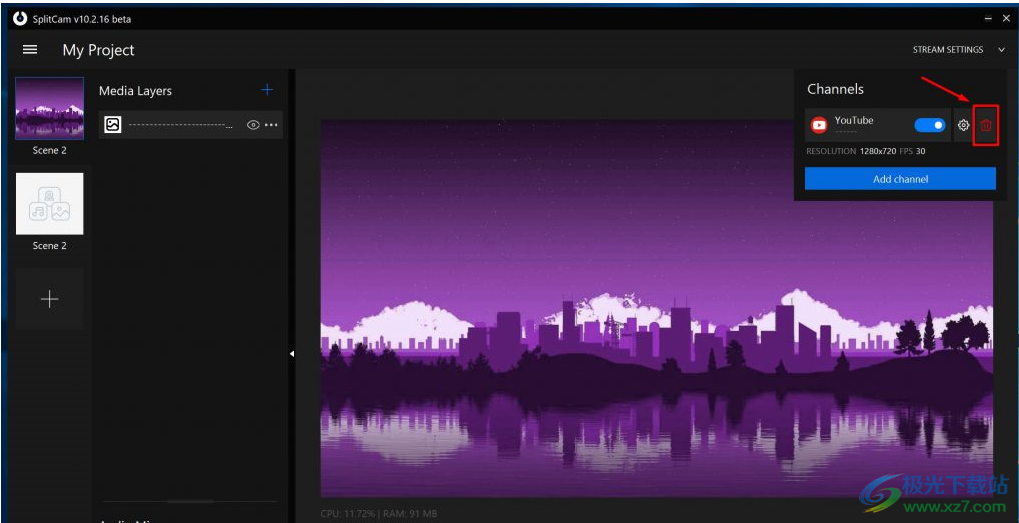Viewport: 1019px width, 523px height.
Task: Select the purple city Scene 2 thumbnail
Action: tap(49, 108)
